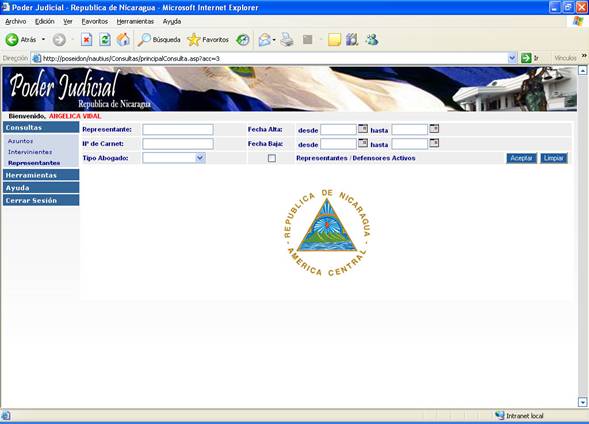Screen dimensions: 589x424
Task: Open calendar picker for Fecha Alta desde
Action: point(362,129)
